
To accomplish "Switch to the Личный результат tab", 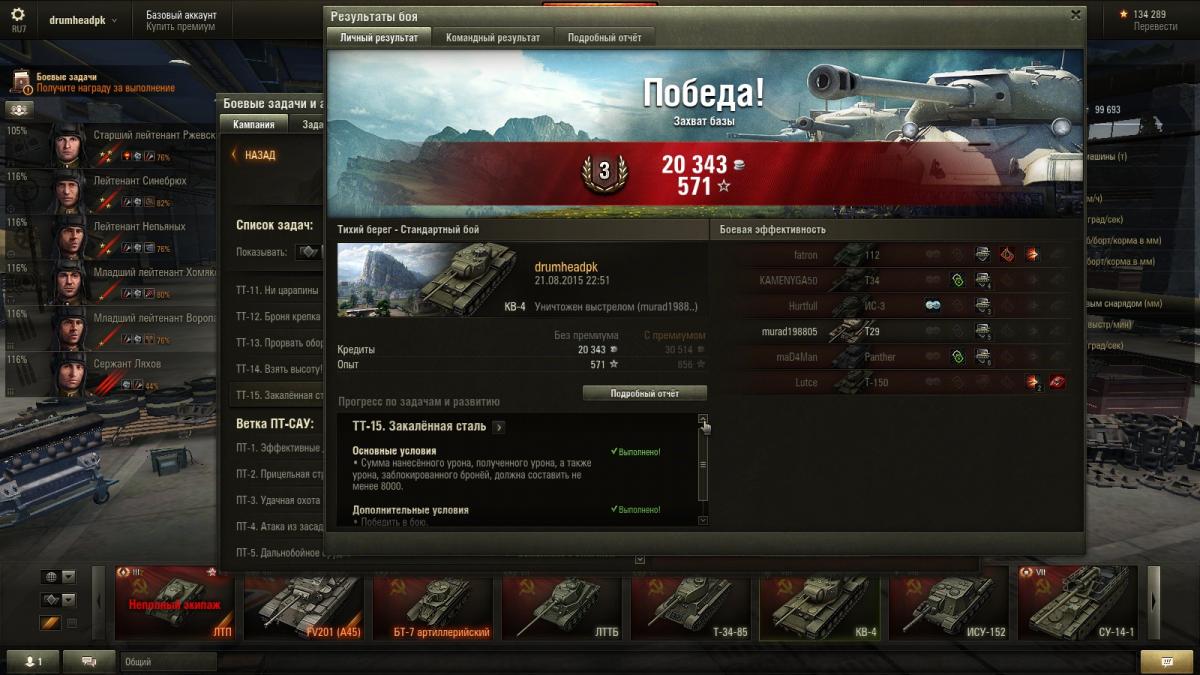I will [x=379, y=38].
